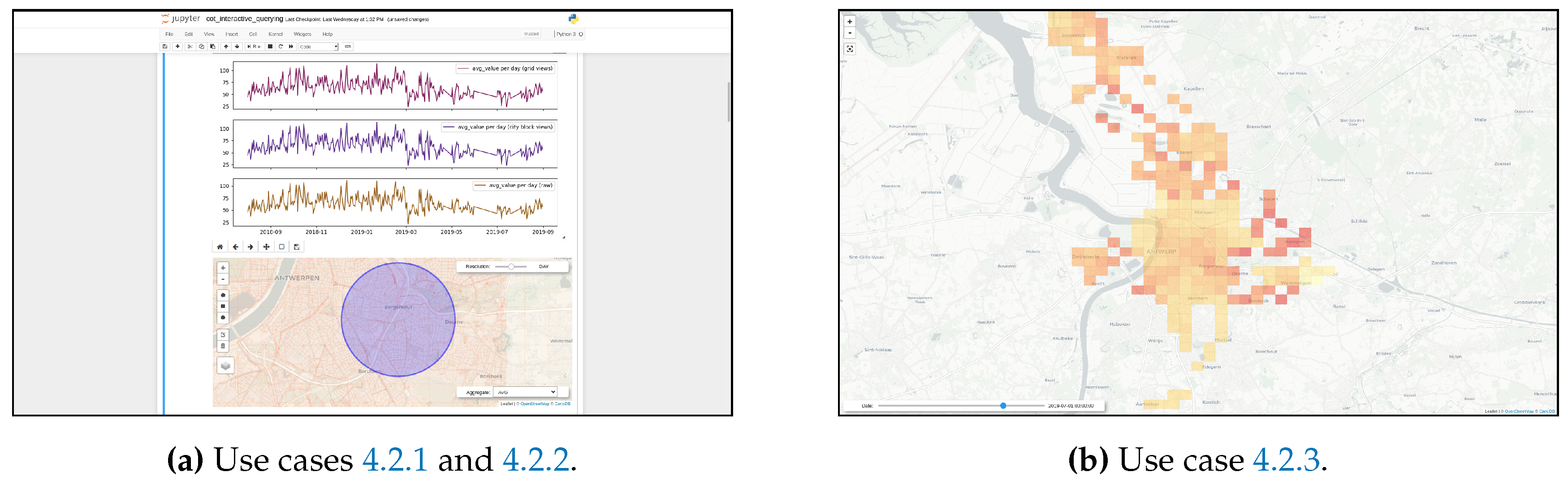
Task: Click the save notebook icon
Action: [x=165, y=47]
